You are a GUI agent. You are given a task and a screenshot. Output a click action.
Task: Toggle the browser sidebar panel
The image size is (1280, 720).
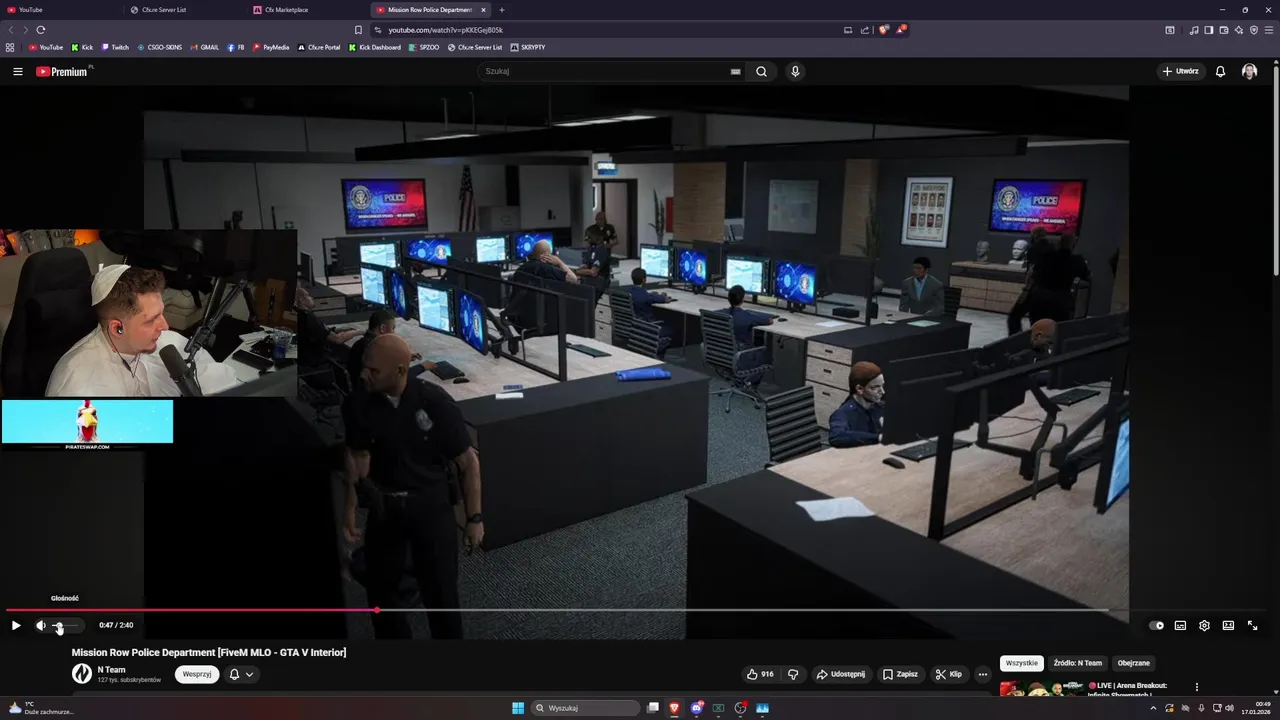pos(1209,30)
